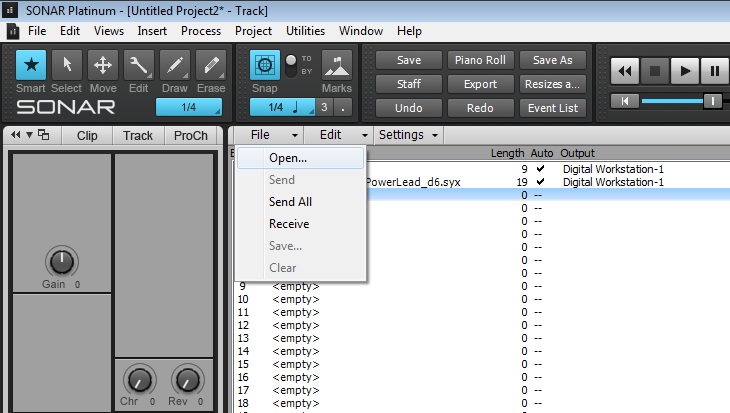Click the Return to Zero button

click(625, 101)
